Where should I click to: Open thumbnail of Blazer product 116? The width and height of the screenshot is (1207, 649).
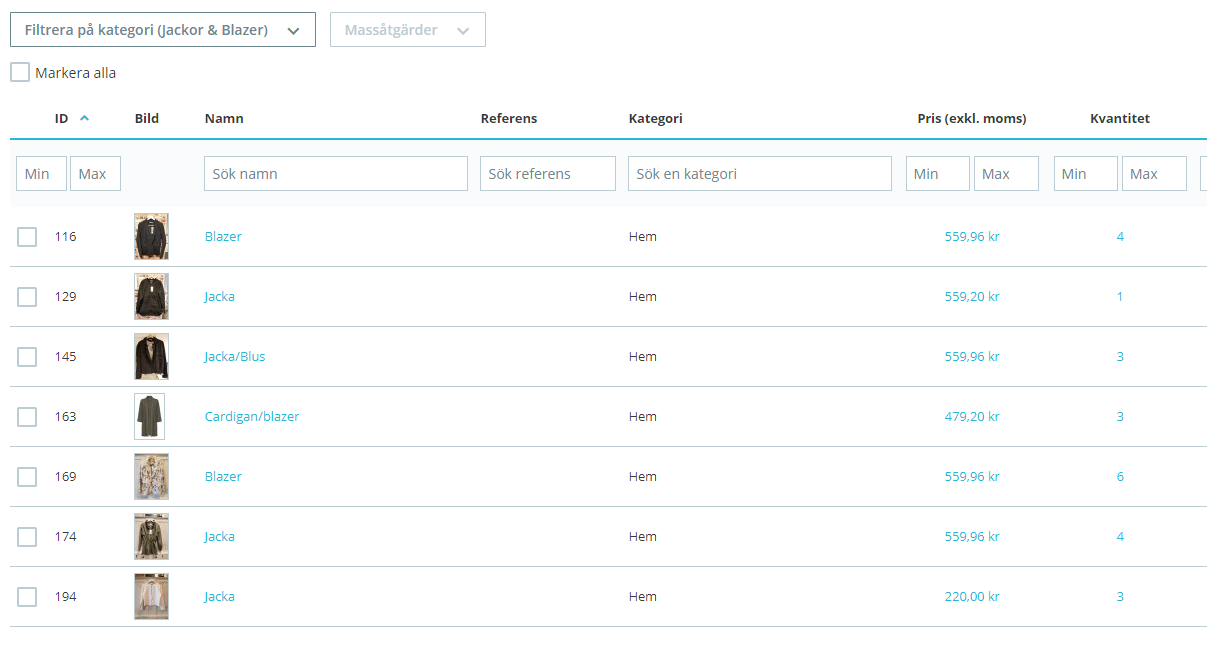point(151,236)
